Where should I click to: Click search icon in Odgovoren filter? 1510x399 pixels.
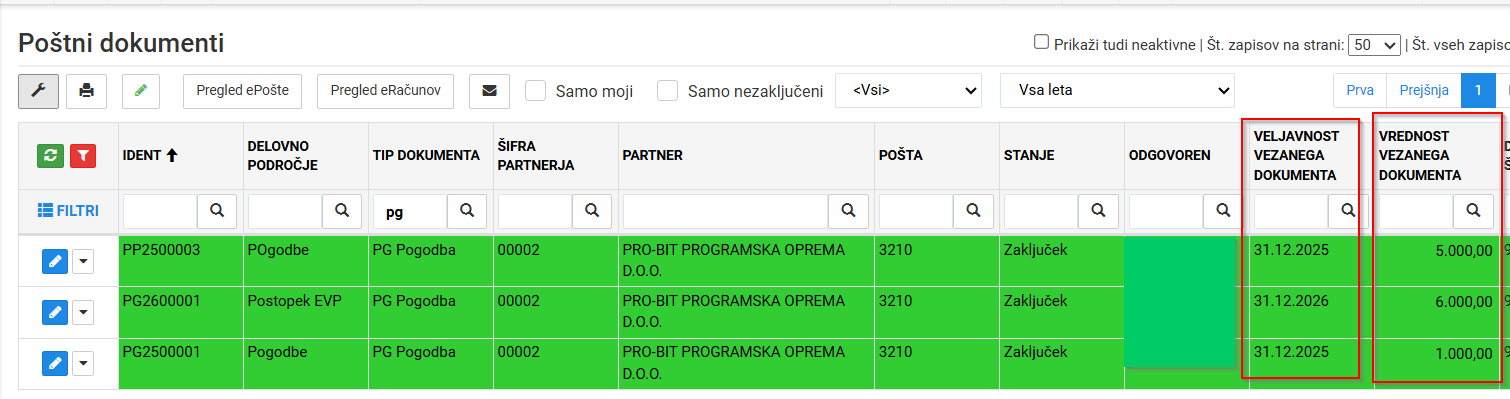[1223, 210]
